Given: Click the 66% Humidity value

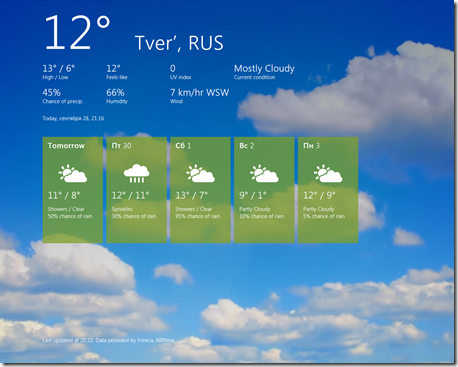Looking at the screenshot, I should 115,92.
